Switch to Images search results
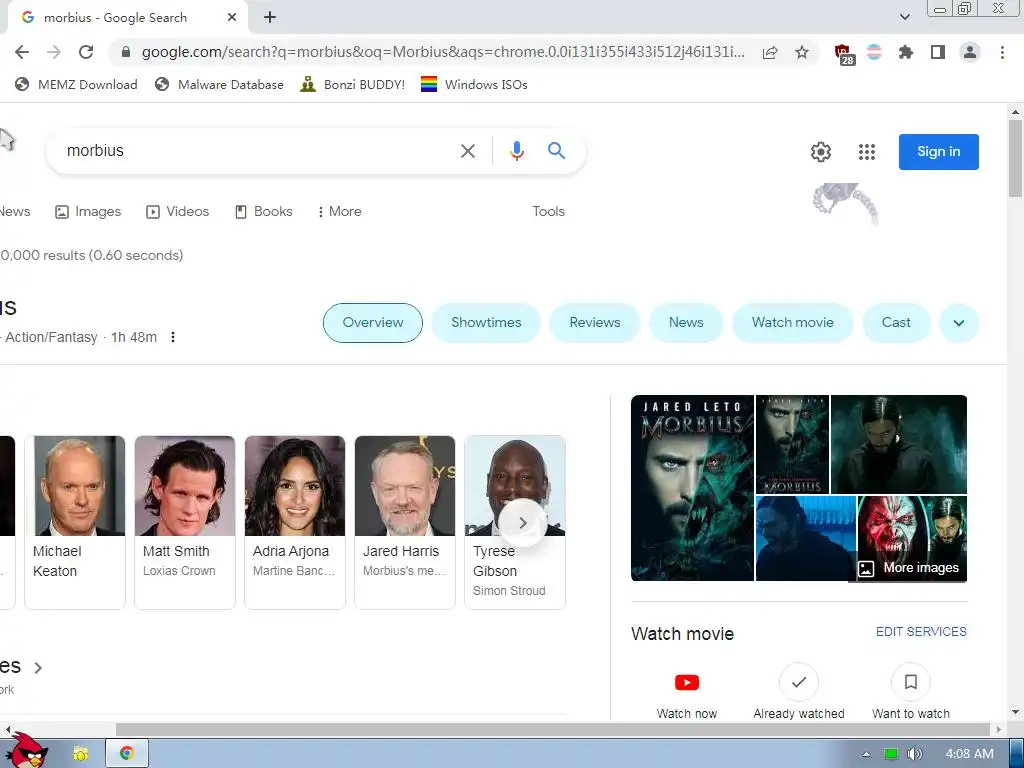Viewport: 1024px width, 768px height. [88, 212]
